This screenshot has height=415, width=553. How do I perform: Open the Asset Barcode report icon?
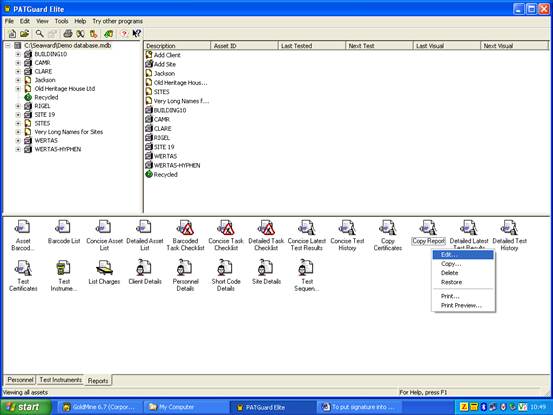point(23,235)
